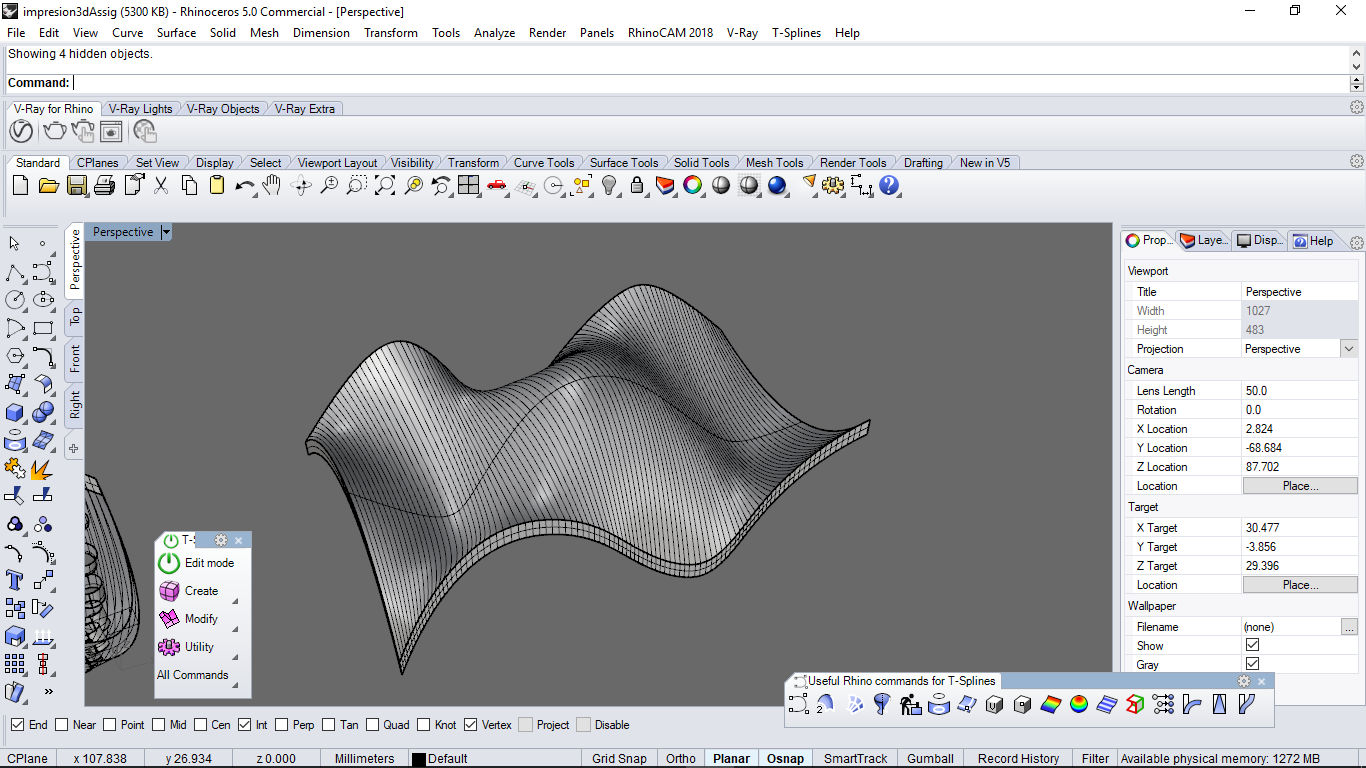Click the blue Help question mark icon
The width and height of the screenshot is (1366, 768).
(889, 185)
